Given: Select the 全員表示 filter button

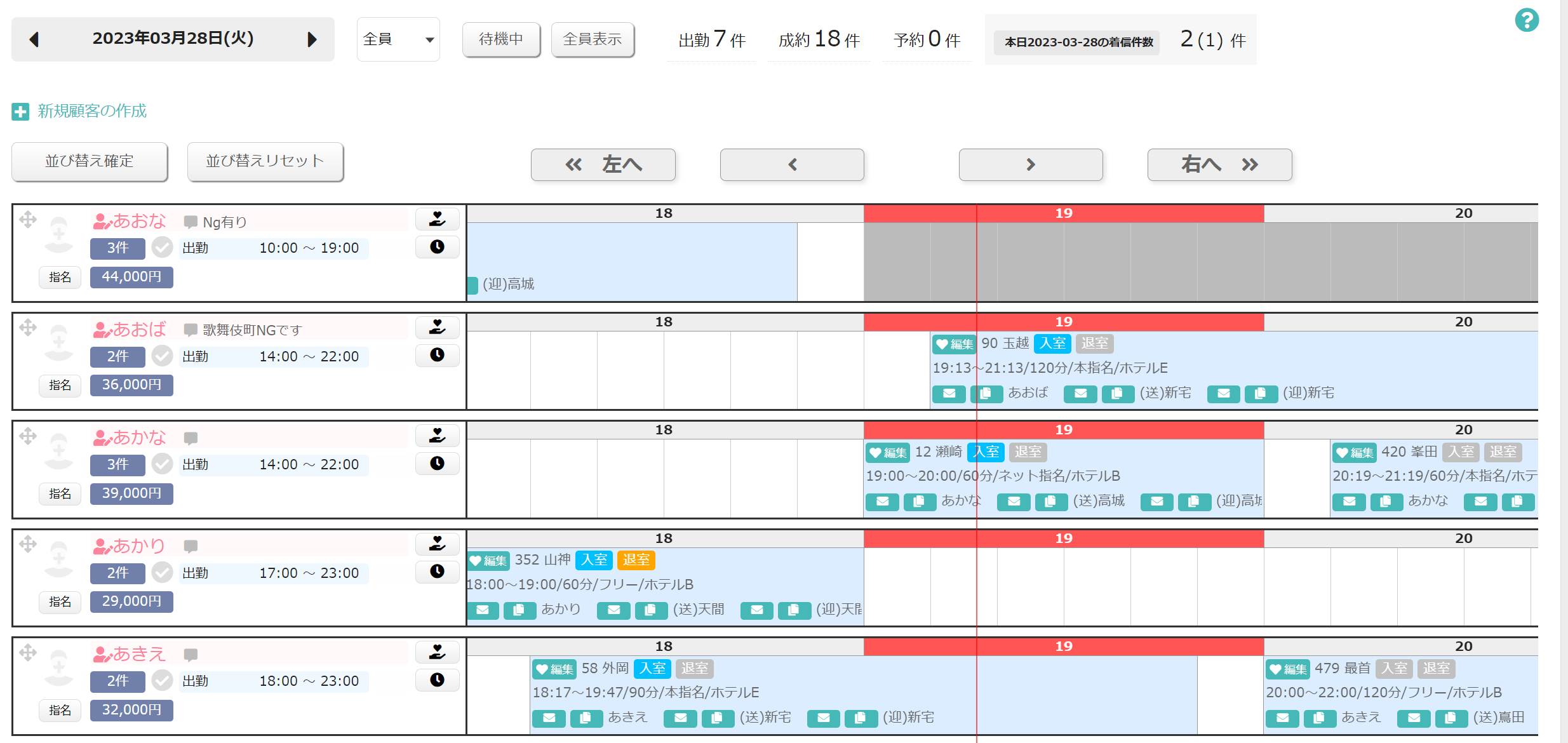Looking at the screenshot, I should [x=593, y=39].
